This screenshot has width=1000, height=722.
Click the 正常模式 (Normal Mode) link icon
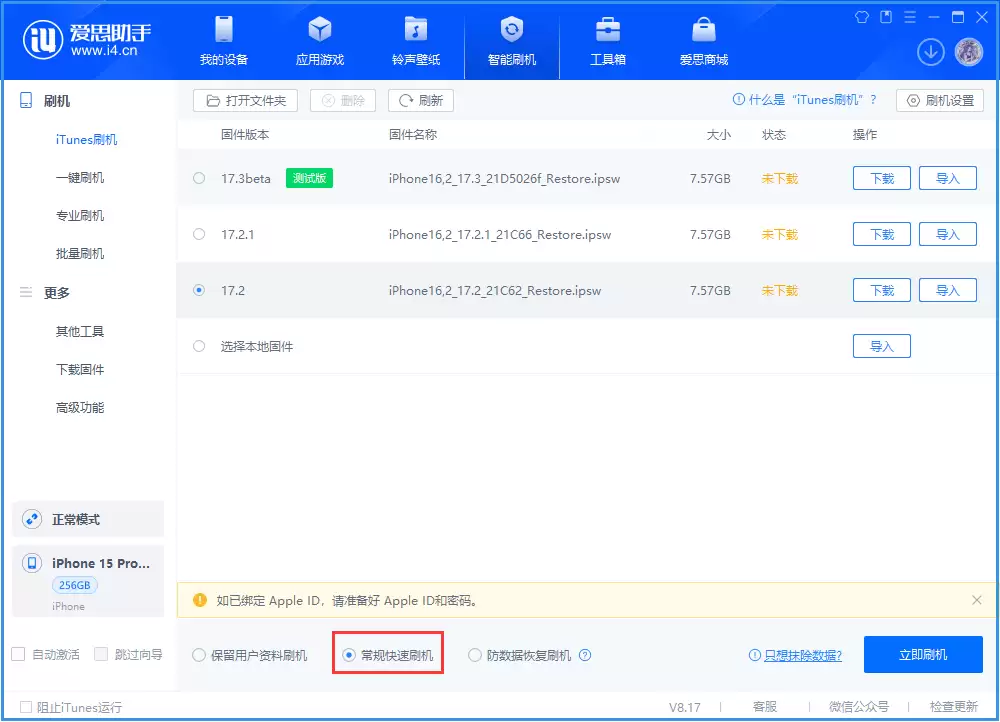point(32,519)
